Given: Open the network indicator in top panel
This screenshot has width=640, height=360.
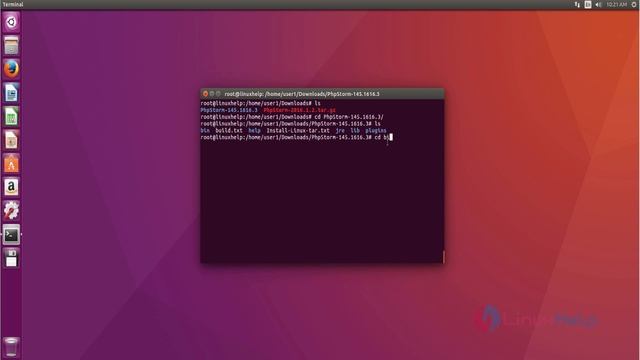Looking at the screenshot, I should (x=577, y=4).
